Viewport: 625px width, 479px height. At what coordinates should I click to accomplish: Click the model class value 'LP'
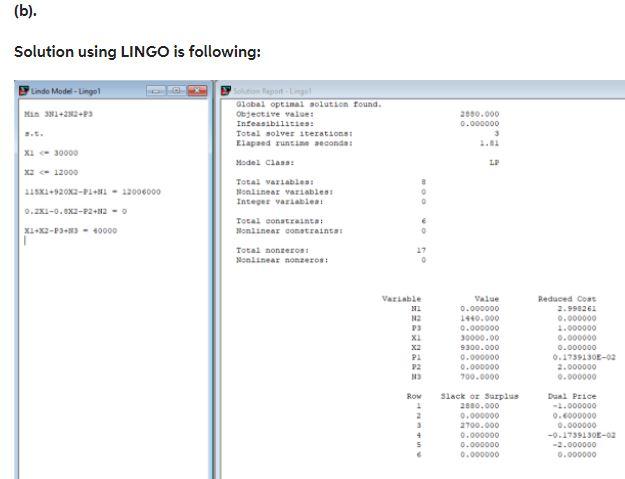pyautogui.click(x=494, y=163)
